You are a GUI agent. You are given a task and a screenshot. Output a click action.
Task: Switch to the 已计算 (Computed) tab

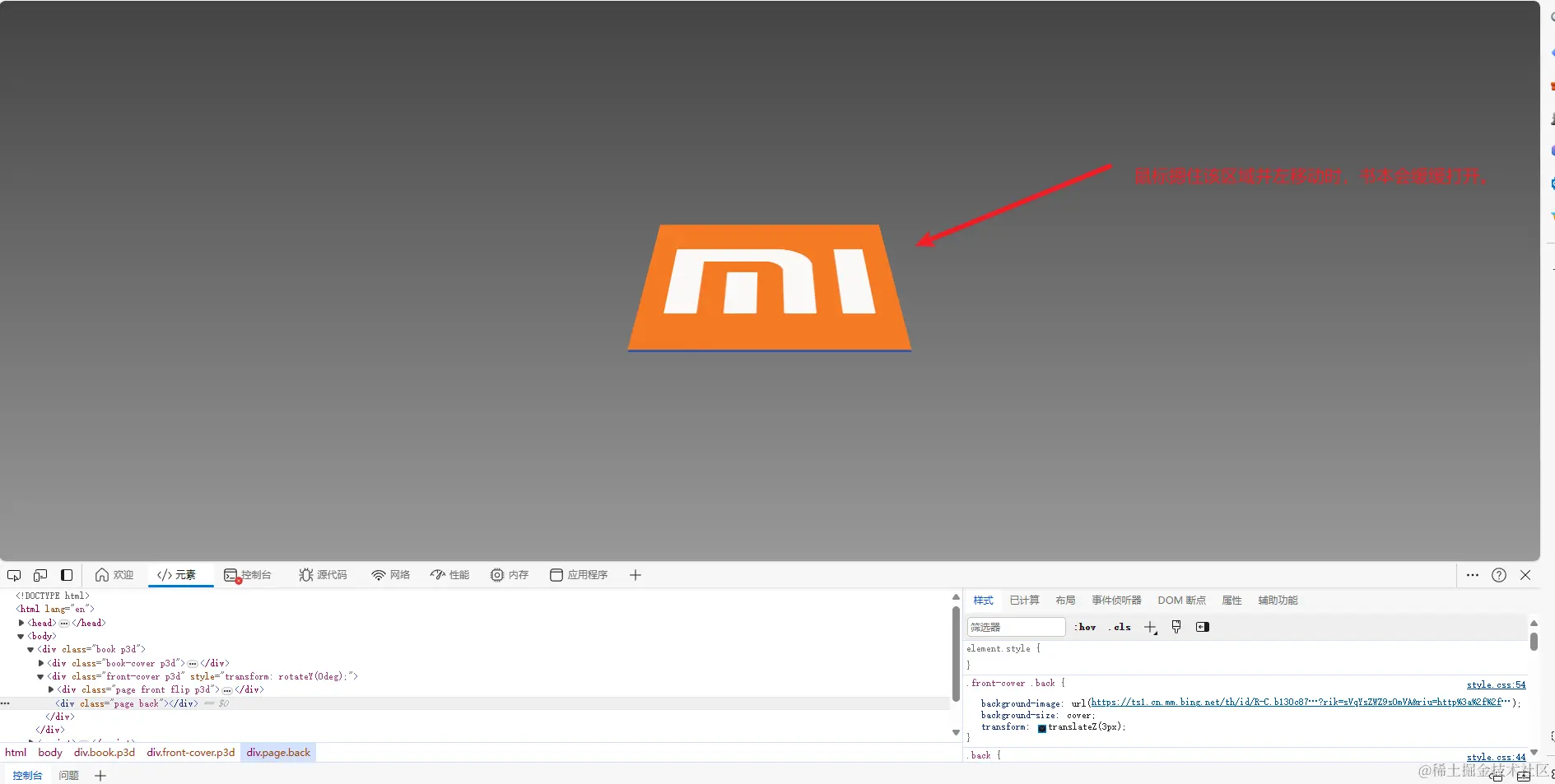click(x=1024, y=601)
